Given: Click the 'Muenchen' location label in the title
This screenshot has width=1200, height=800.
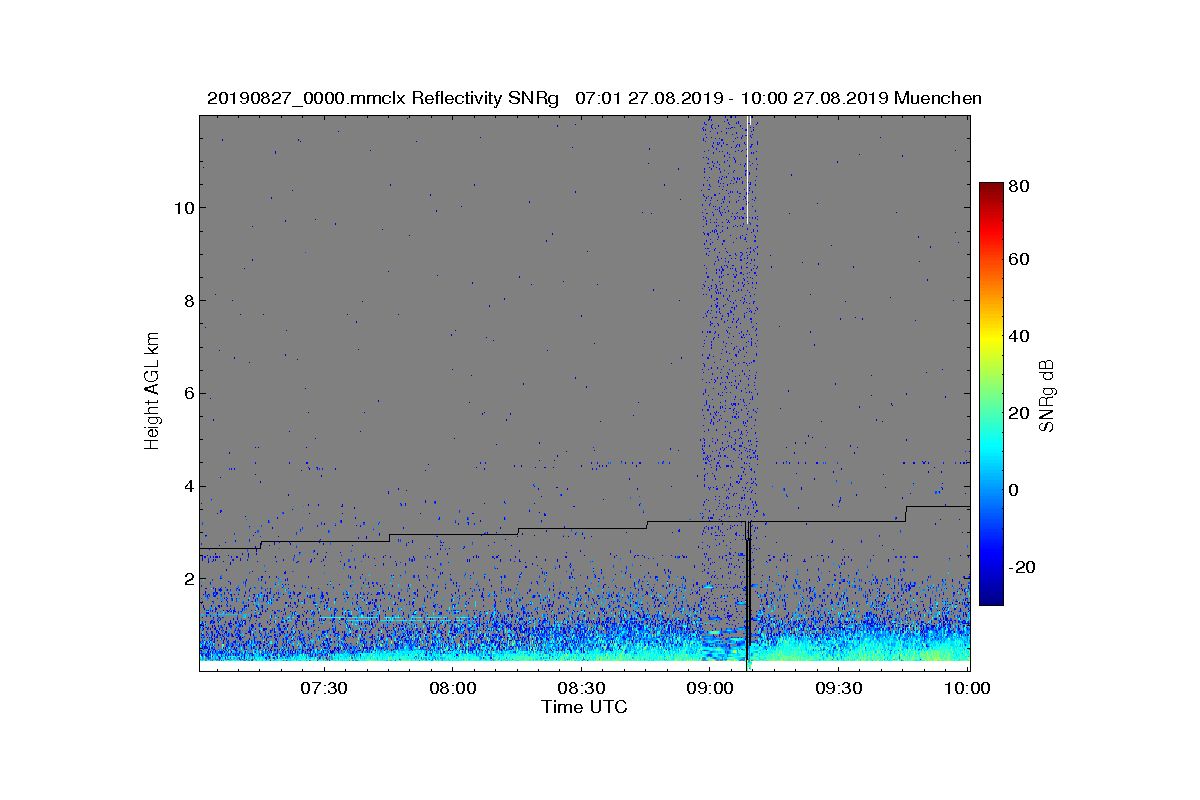Looking at the screenshot, I should 938,98.
